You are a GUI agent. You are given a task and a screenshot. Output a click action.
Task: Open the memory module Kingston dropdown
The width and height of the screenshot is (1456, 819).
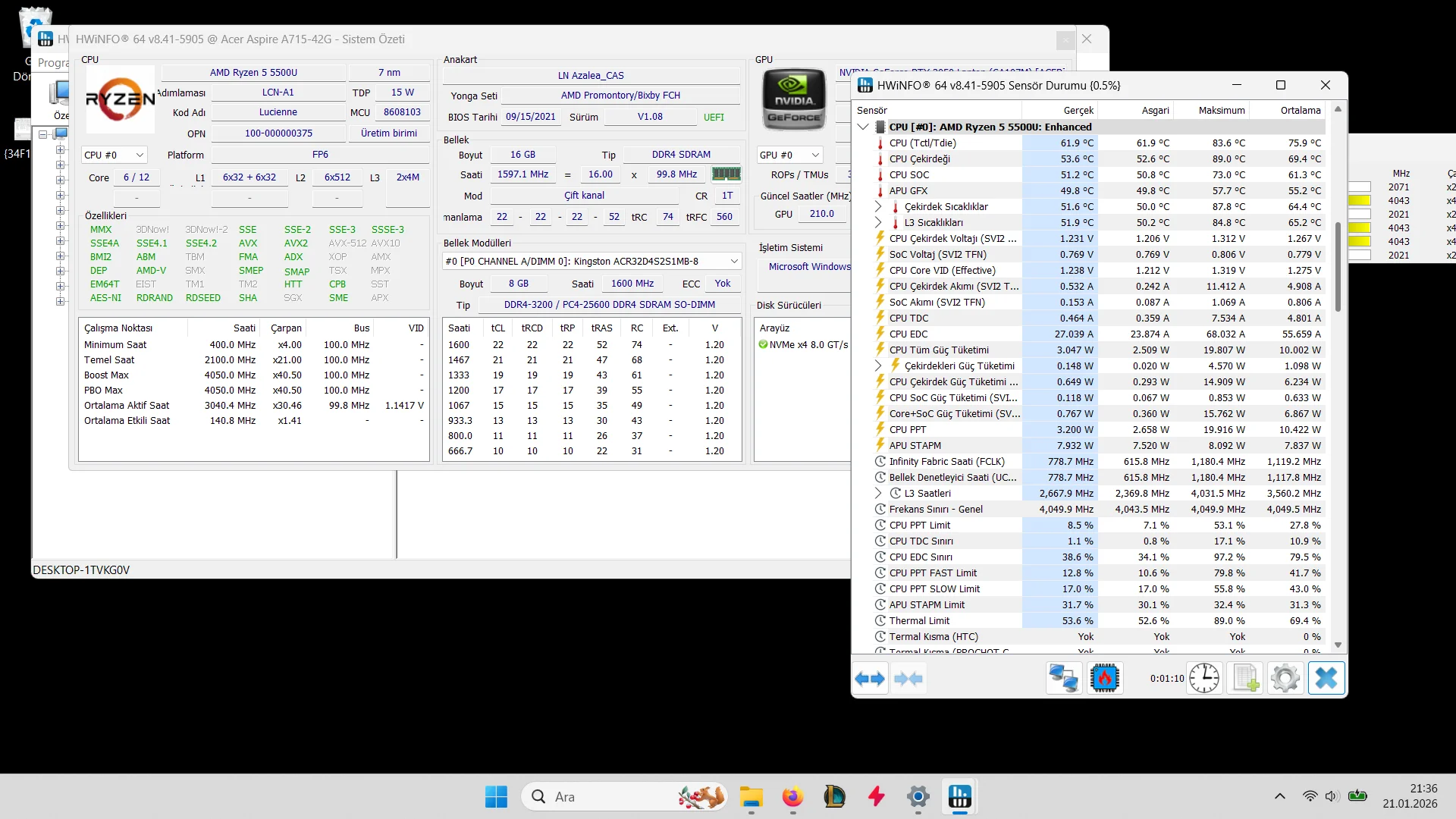tap(591, 261)
